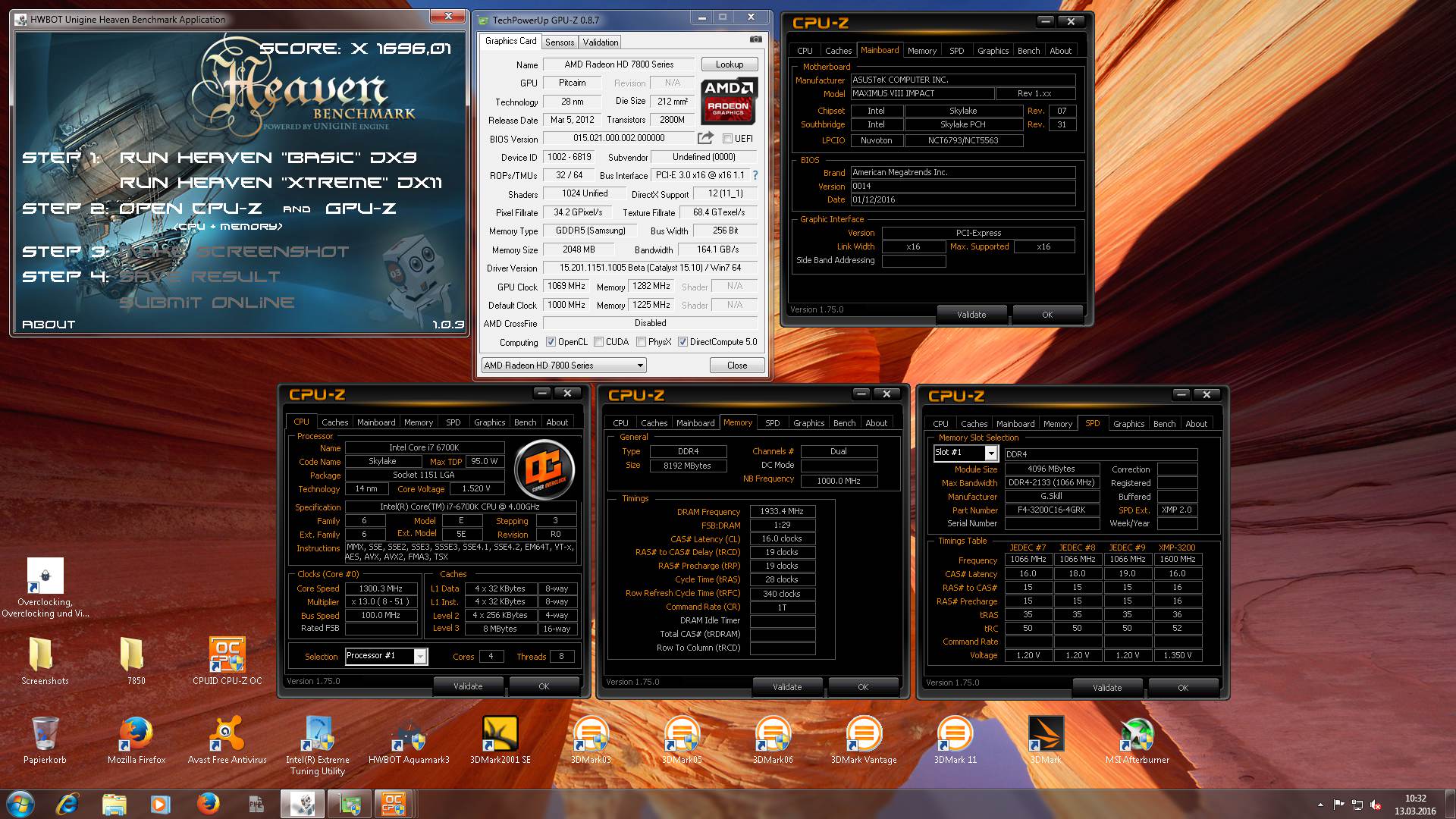Open Graphics tab in the CPU-Z Memory window
Screen dimensions: 1456x819
pos(808,423)
